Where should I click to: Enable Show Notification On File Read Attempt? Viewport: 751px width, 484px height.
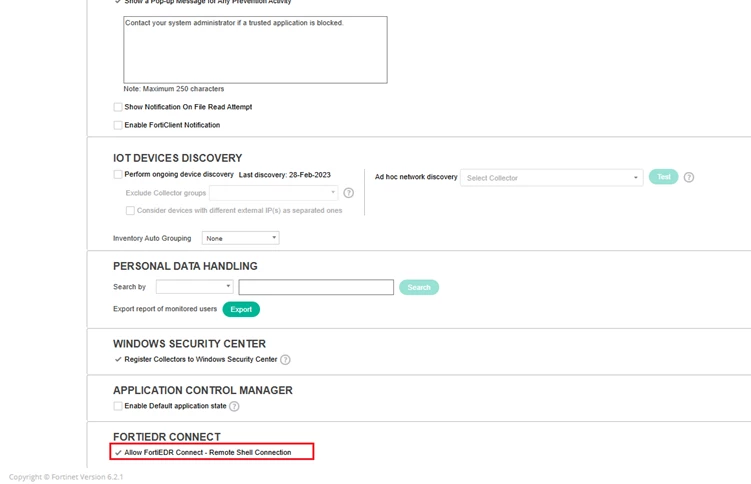[x=118, y=107]
